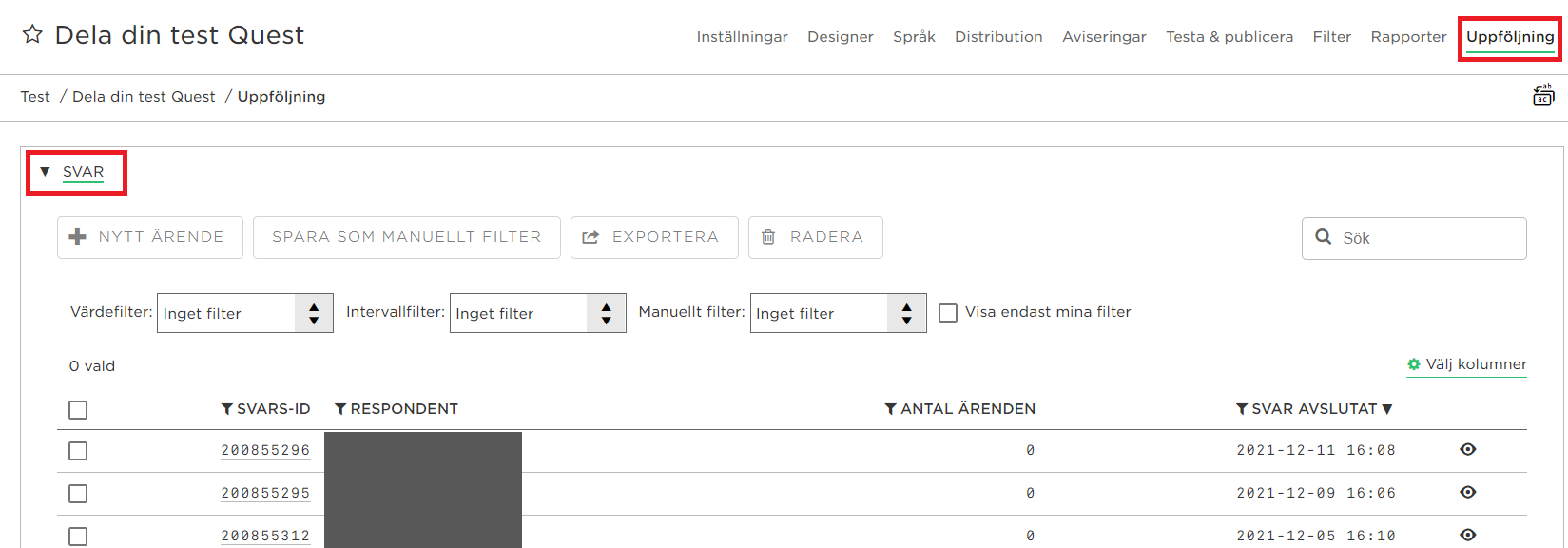Focus the Sök search field
Image resolution: width=1568 pixels, height=548 pixels.
click(1414, 238)
